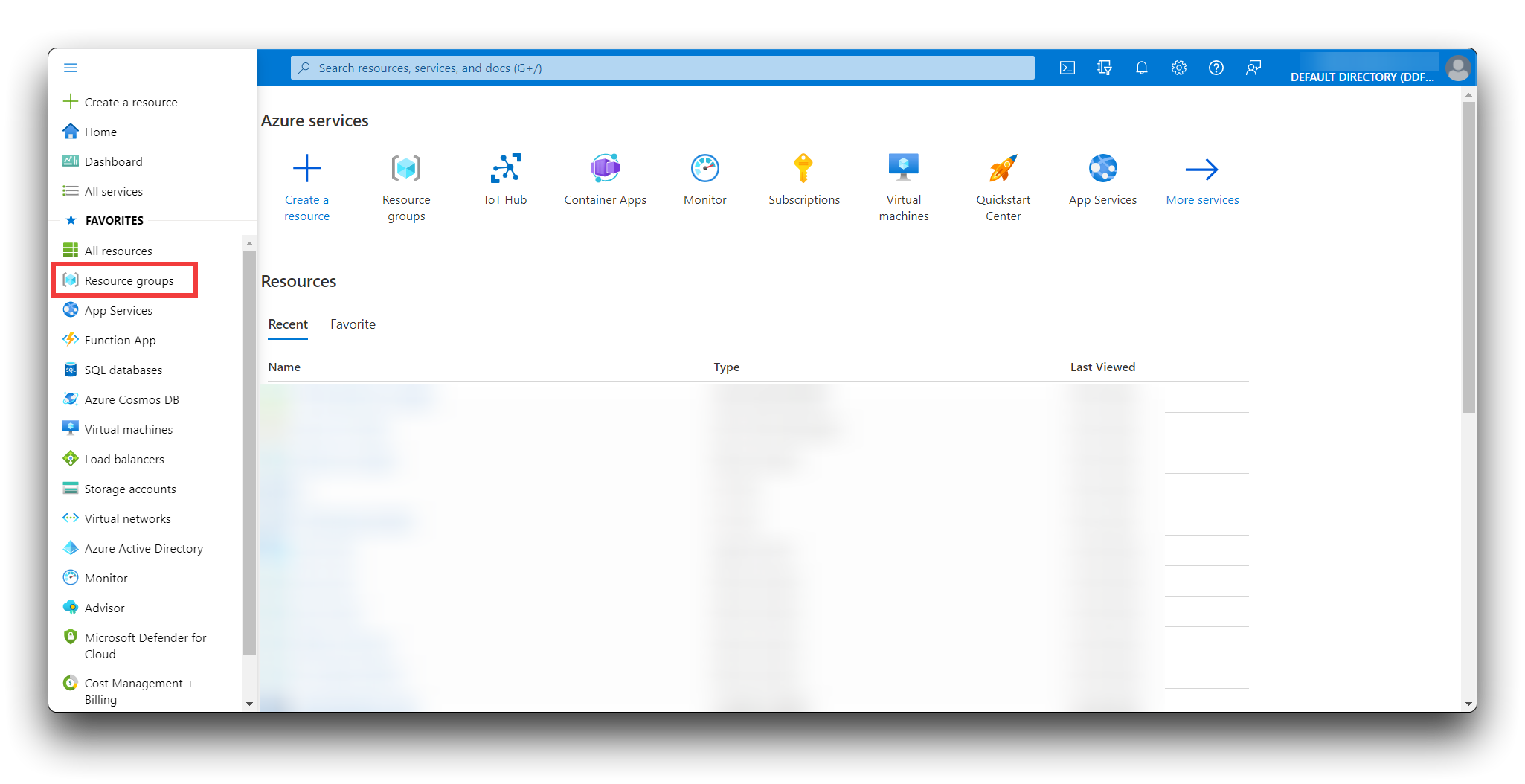Open Quickstart Center rocket tile

pos(1004,187)
